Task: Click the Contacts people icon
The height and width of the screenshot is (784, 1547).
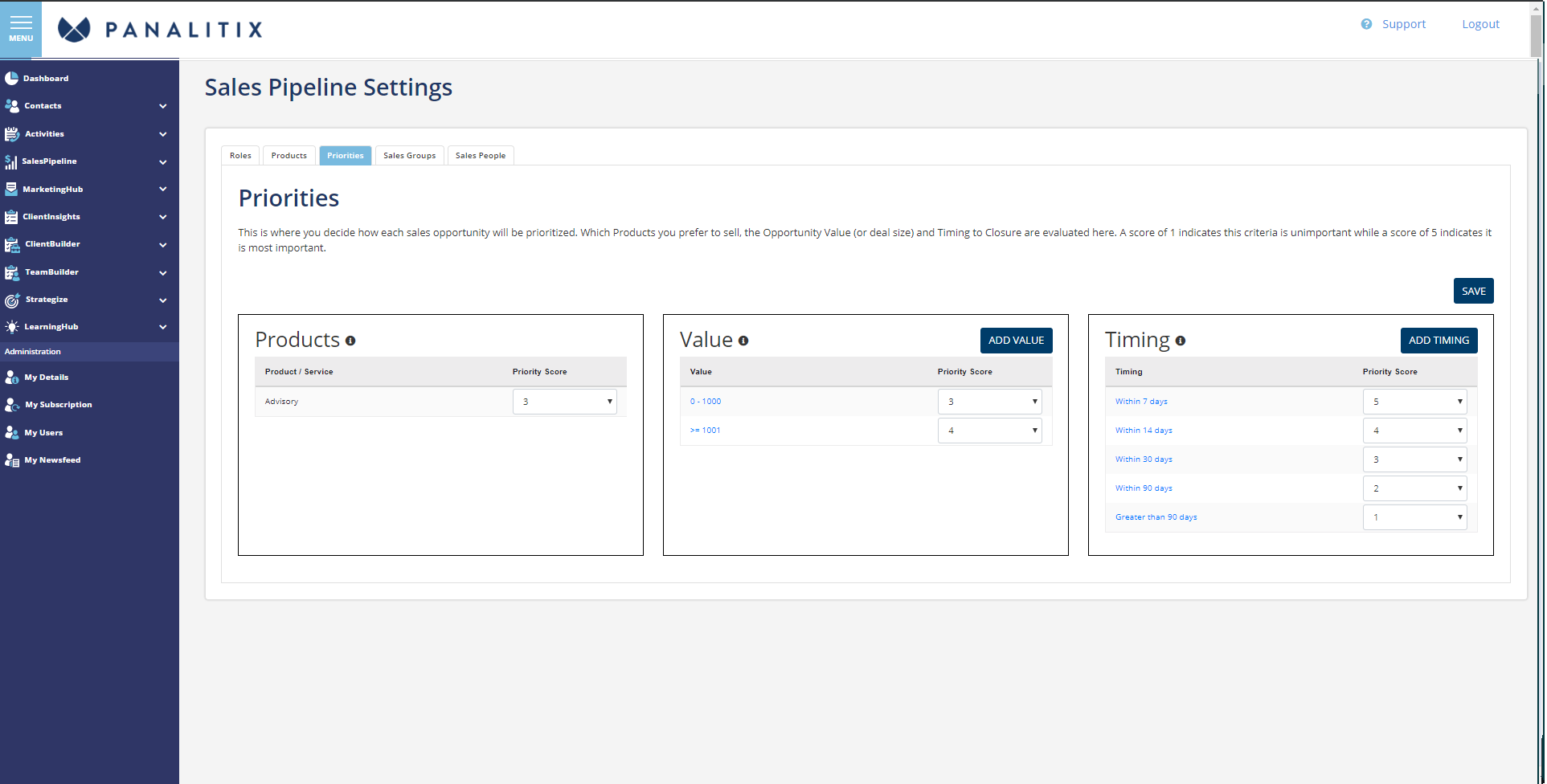Action: click(11, 105)
